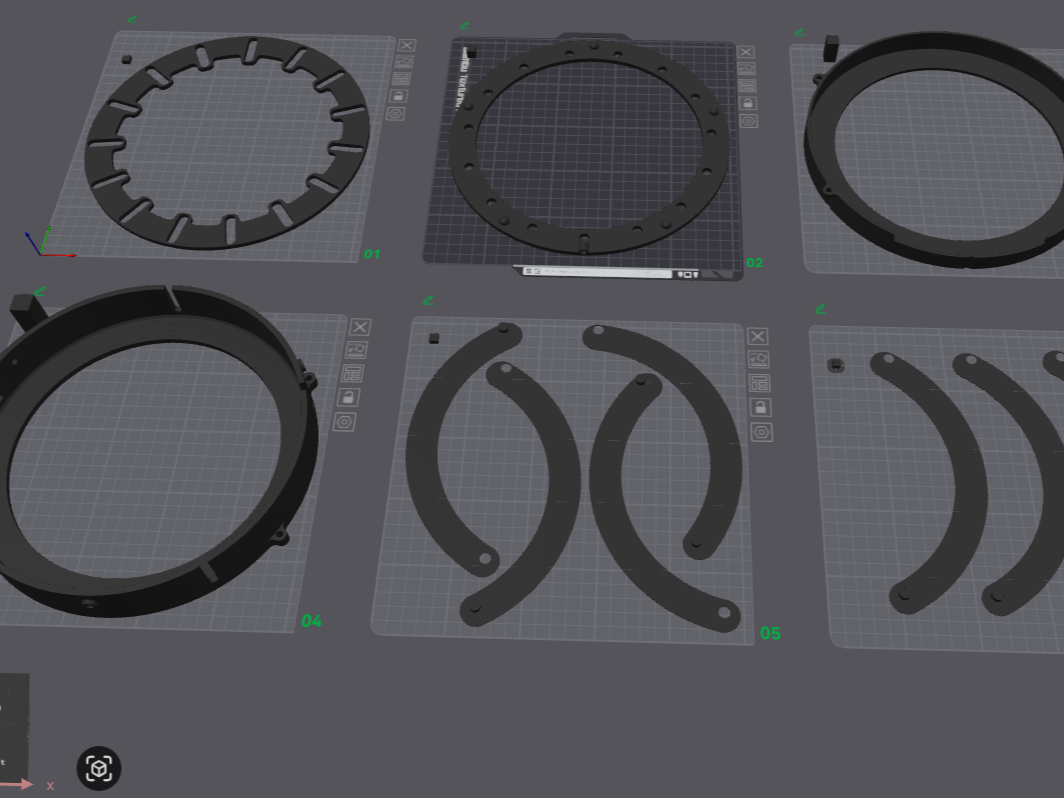Open plate 01 settings hexagon icon
Image resolution: width=1064 pixels, height=798 pixels.
[x=396, y=113]
